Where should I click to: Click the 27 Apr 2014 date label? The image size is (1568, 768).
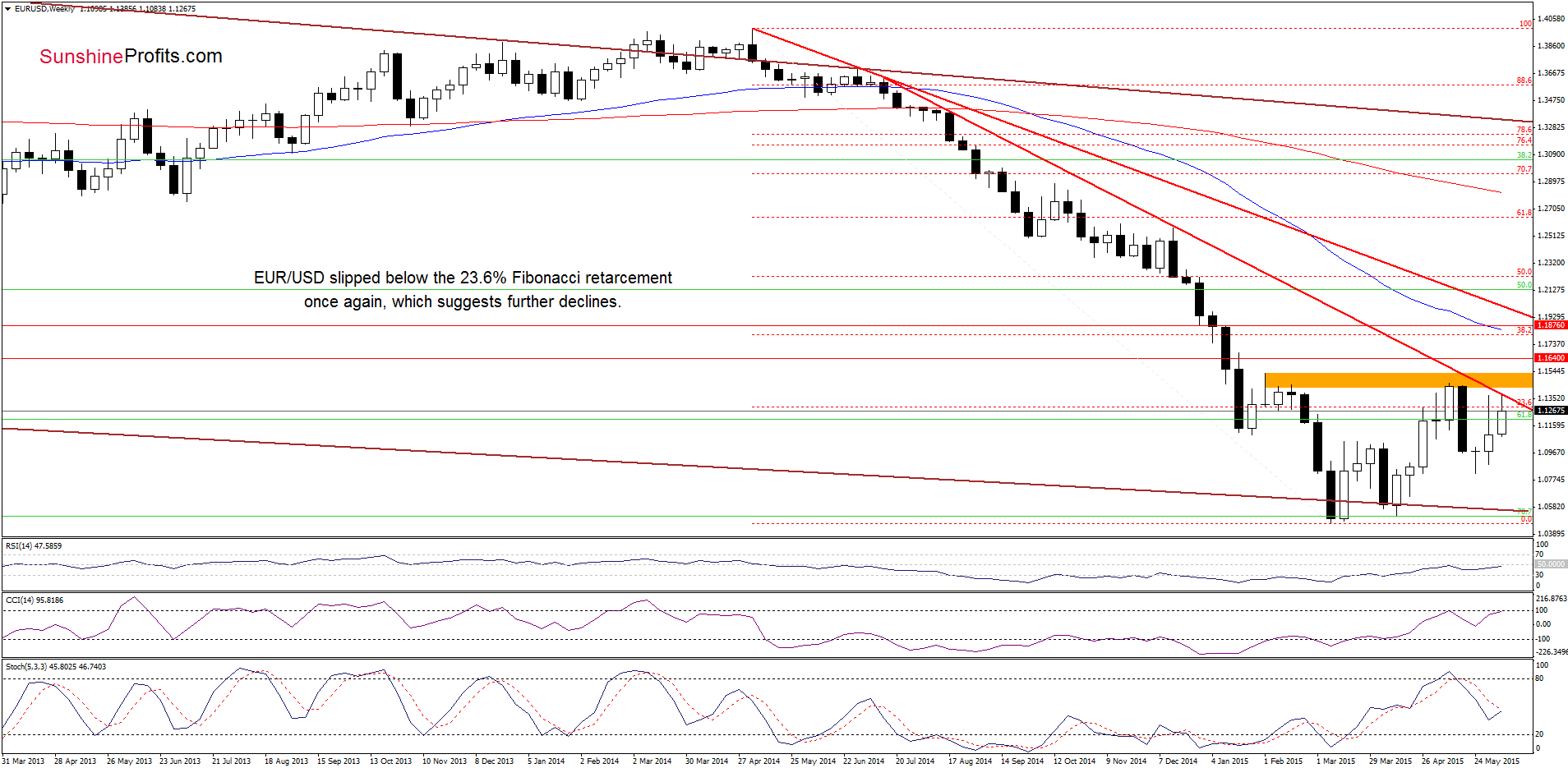(759, 761)
